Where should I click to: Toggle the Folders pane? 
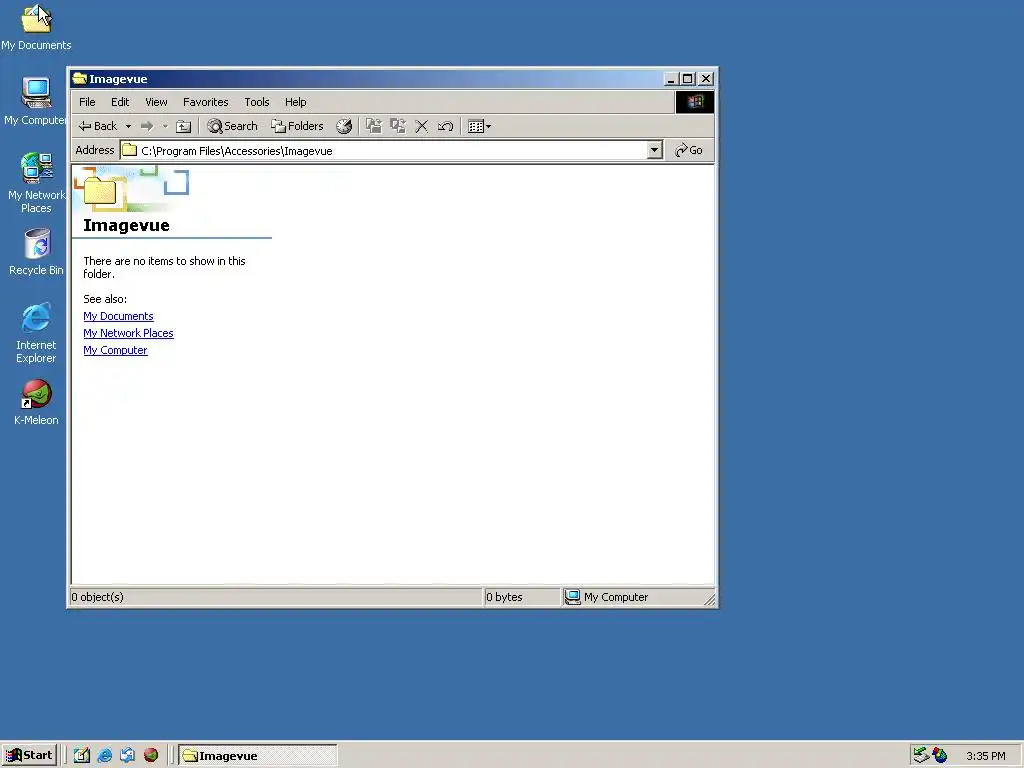pyautogui.click(x=297, y=126)
